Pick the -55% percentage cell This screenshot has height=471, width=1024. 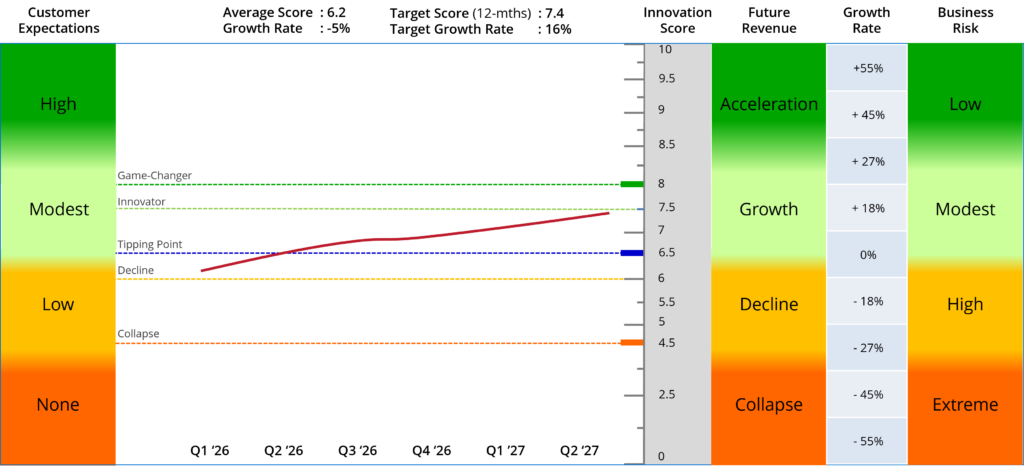867,441
